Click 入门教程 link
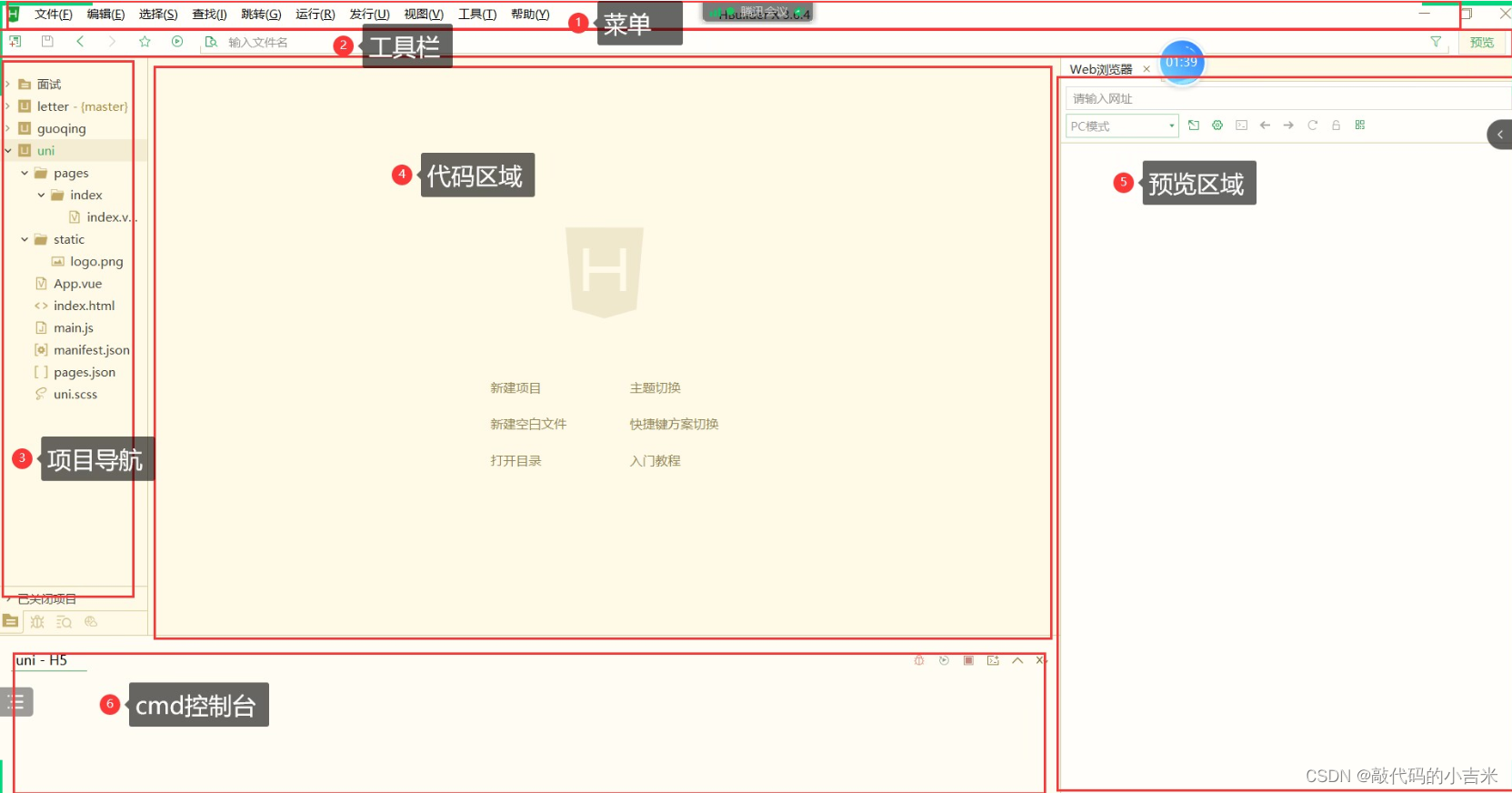 pyautogui.click(x=655, y=461)
